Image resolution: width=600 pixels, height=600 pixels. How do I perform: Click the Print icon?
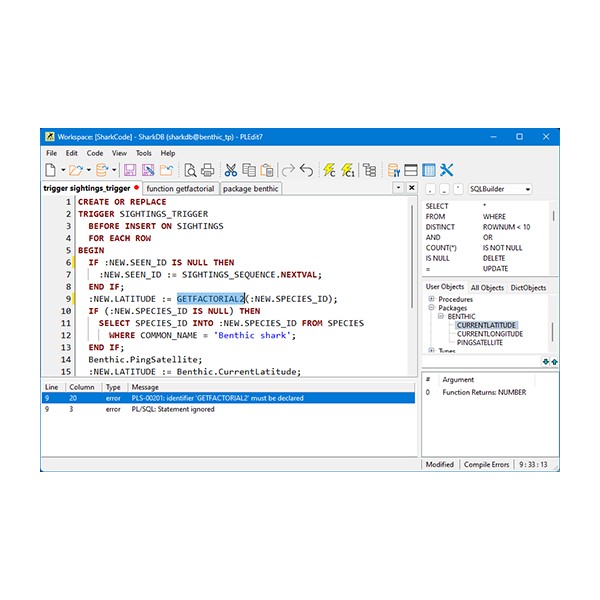click(x=206, y=170)
